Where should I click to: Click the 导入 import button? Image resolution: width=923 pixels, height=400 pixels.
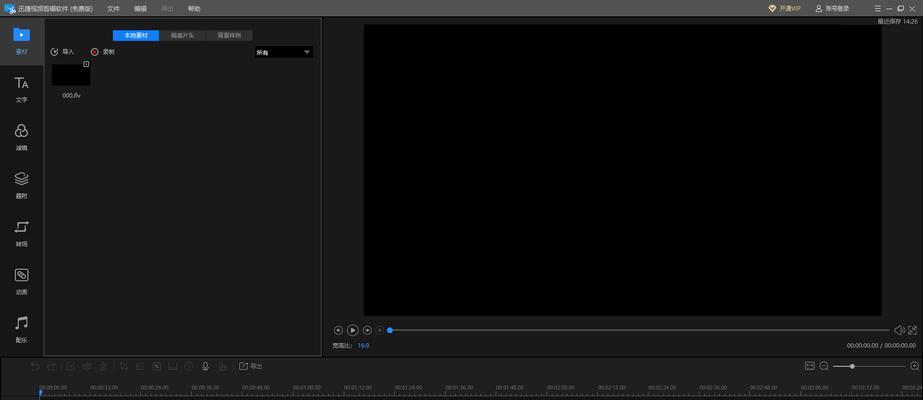[x=62, y=52]
